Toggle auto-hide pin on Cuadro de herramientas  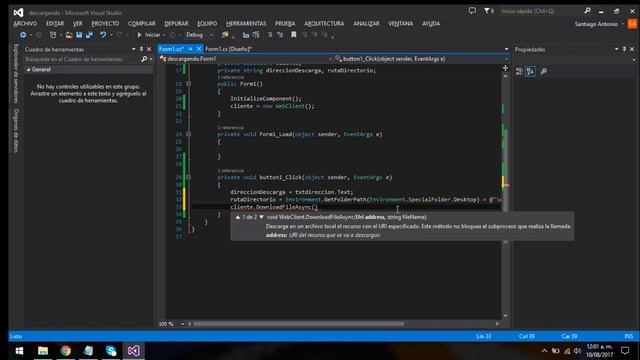point(141,49)
